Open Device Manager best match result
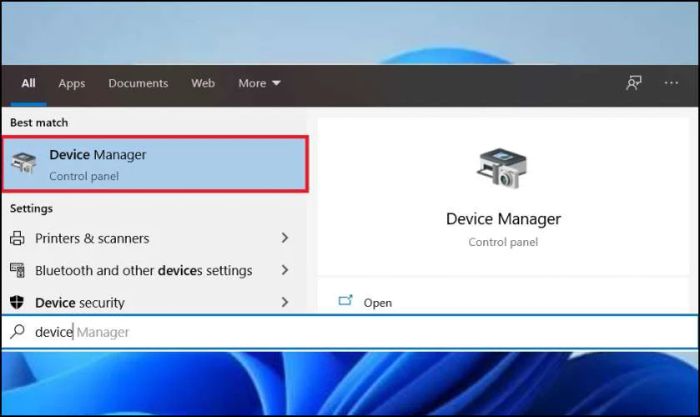 [155, 165]
